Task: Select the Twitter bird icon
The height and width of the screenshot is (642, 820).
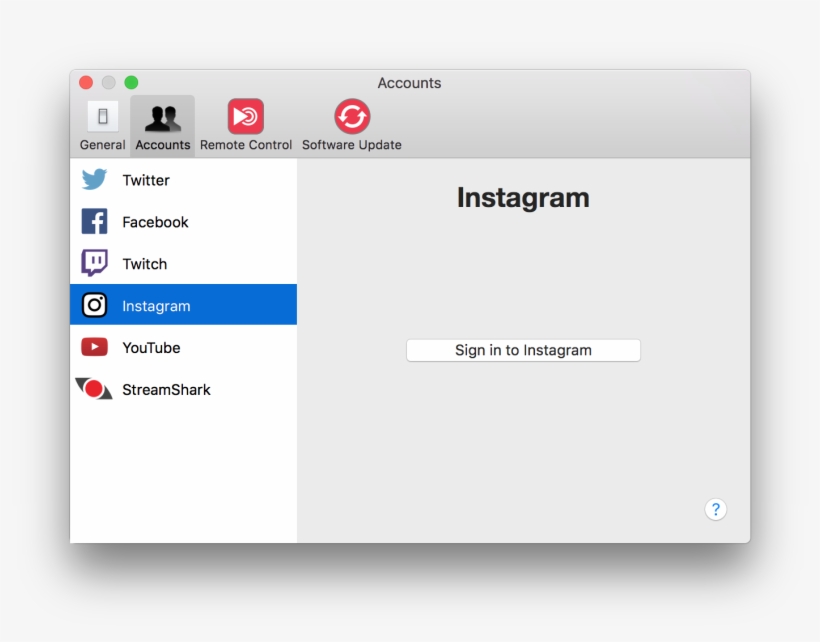Action: coord(93,180)
